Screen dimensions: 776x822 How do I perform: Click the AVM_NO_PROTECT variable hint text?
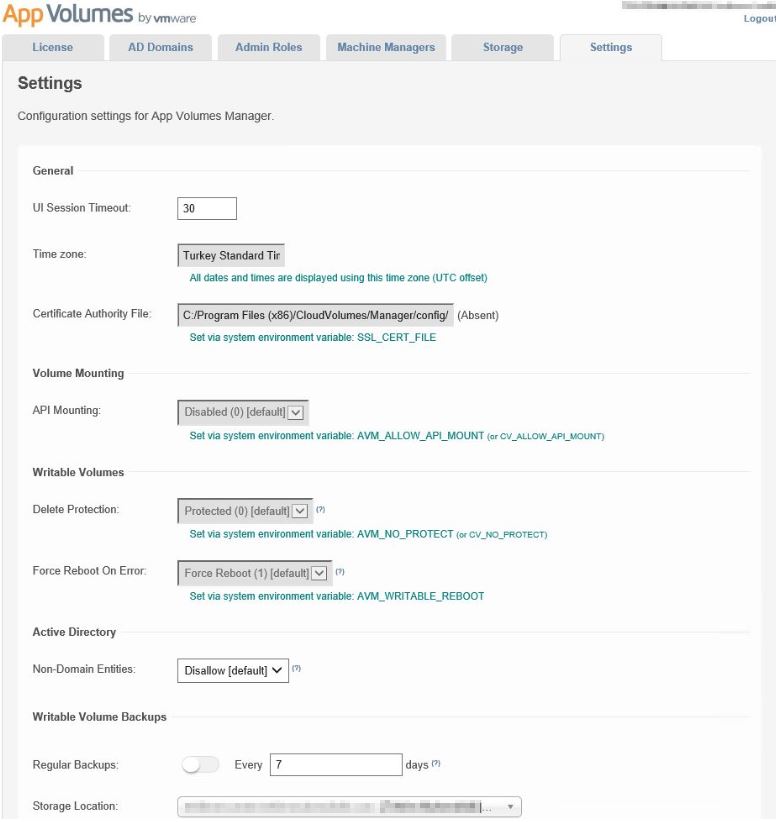368,534
